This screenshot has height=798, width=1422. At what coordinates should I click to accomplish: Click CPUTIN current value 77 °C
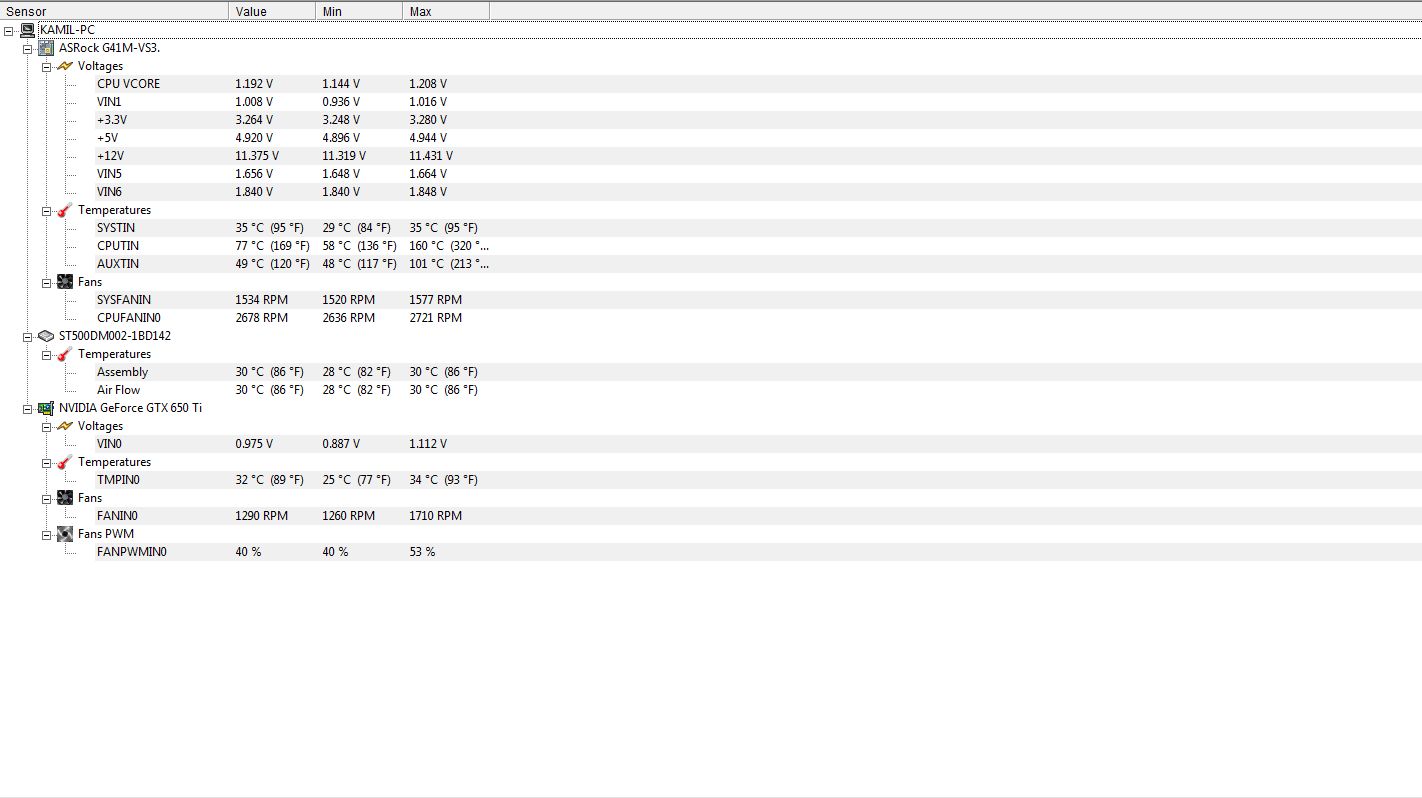pyautogui.click(x=272, y=246)
